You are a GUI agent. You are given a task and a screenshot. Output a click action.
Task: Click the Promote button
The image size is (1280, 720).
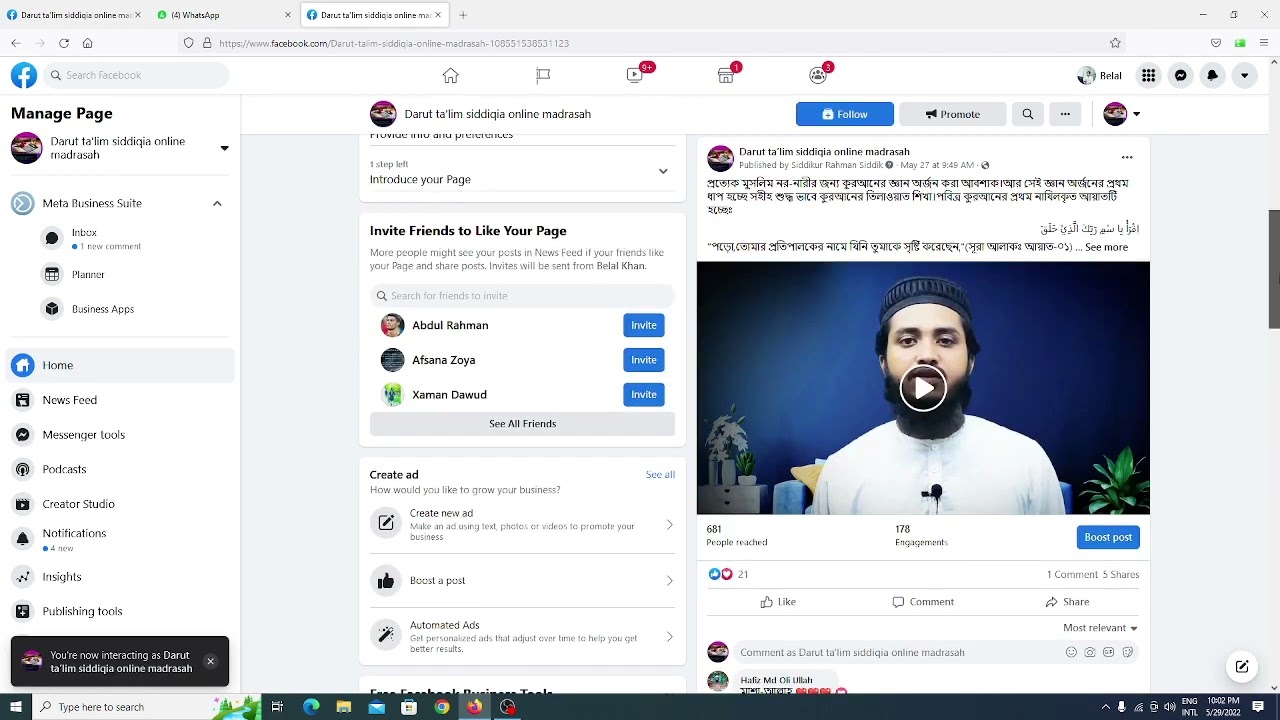(x=952, y=114)
